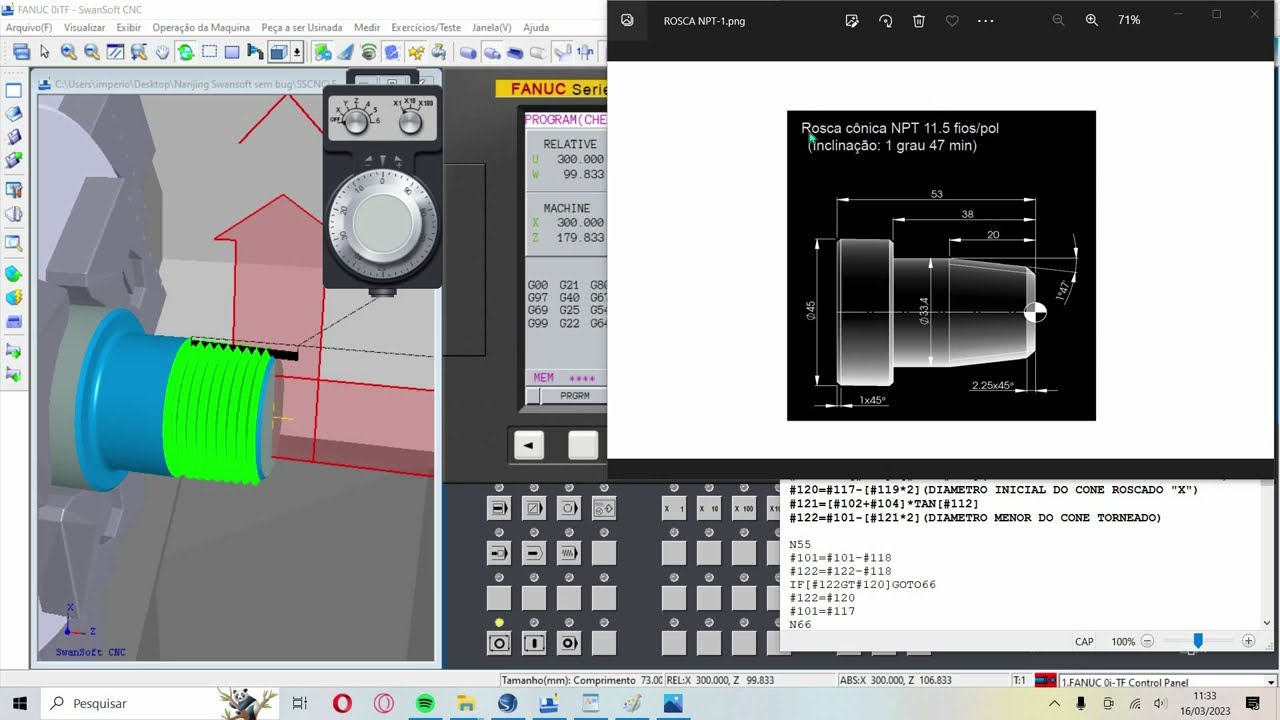Screen dimensions: 1280x720
Task: Click the 71% zoom level in Photos
Action: point(1129,20)
